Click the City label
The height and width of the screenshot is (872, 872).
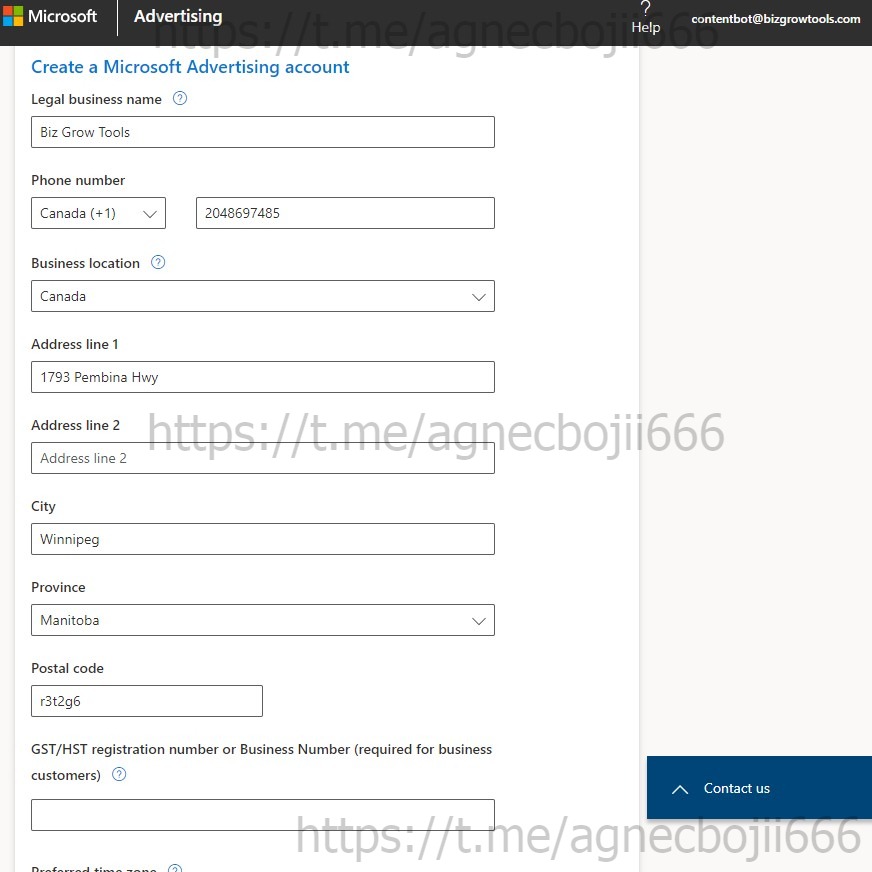43,507
